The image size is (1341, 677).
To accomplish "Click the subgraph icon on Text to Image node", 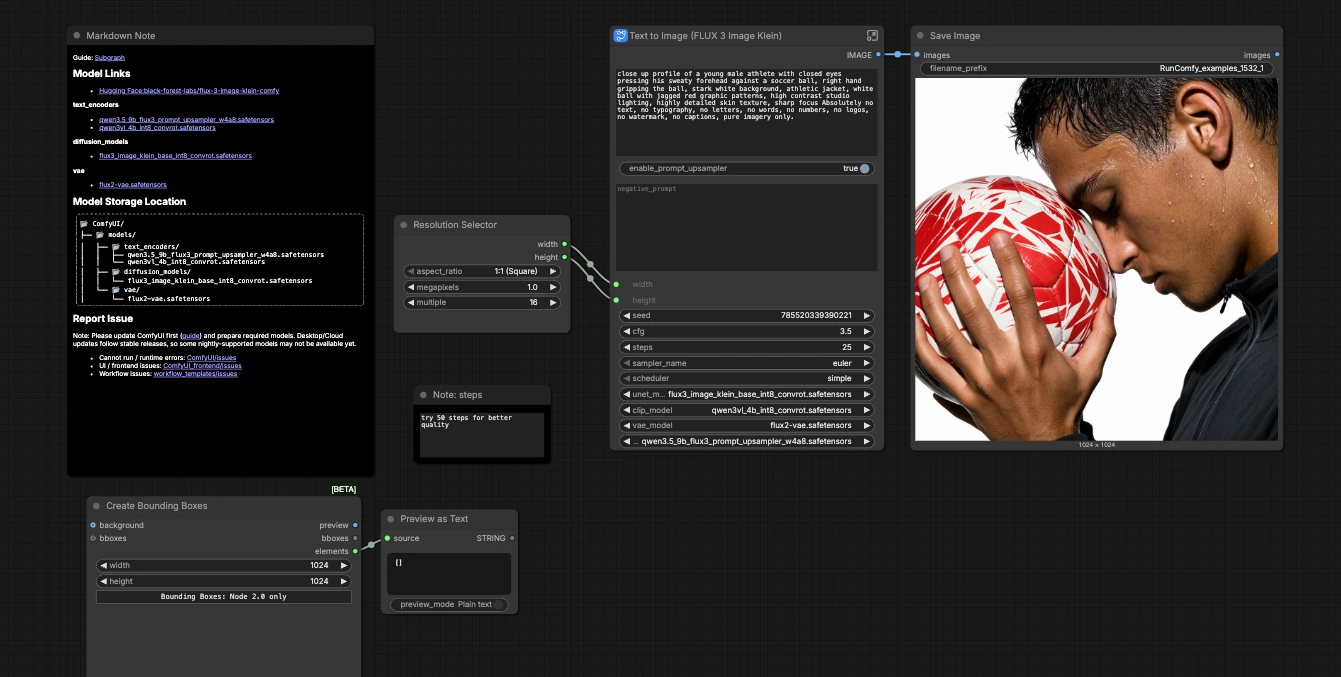I will click(x=620, y=35).
